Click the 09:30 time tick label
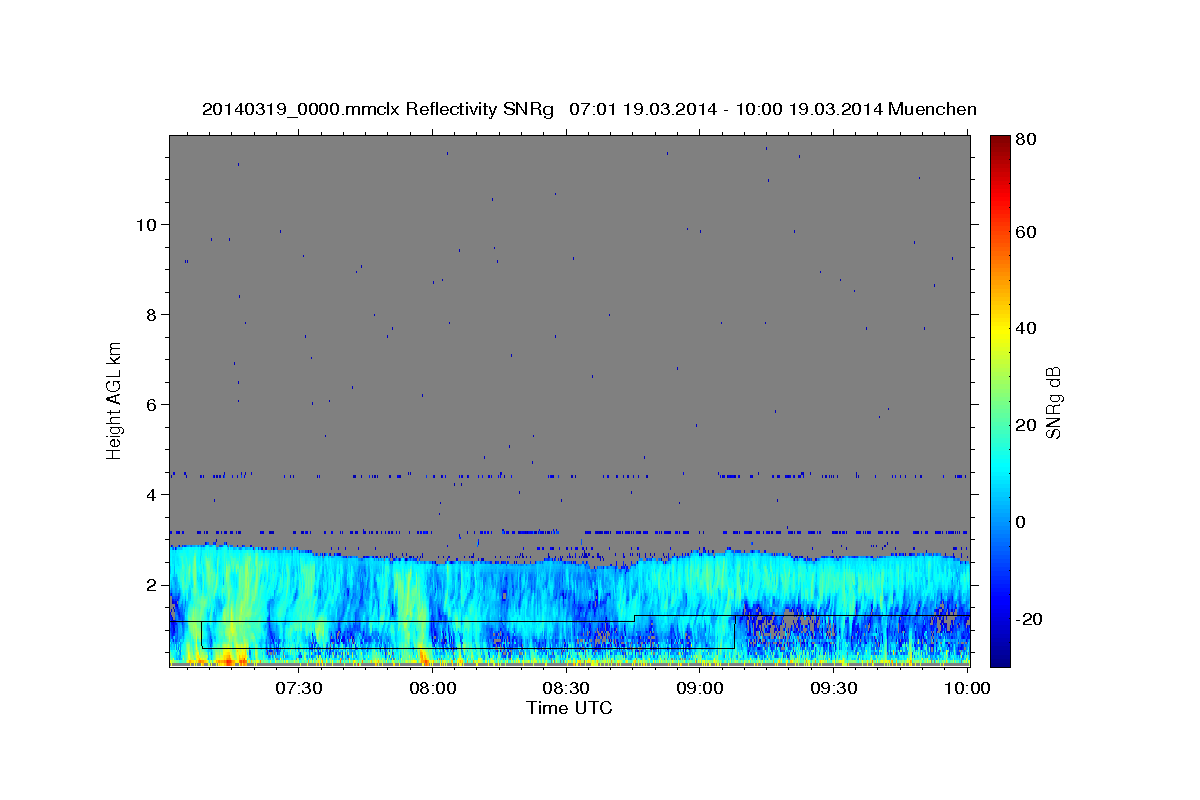 [x=833, y=688]
